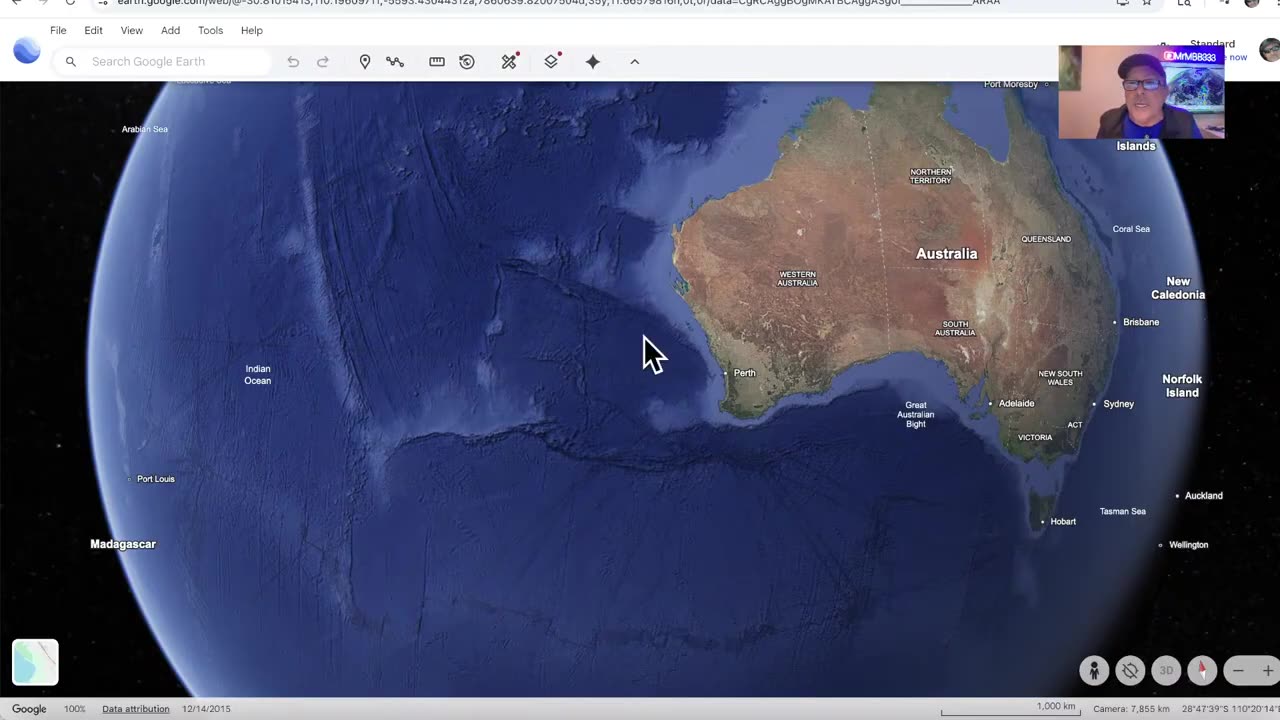The image size is (1280, 720).
Task: Click the Great Australian Bight label
Action: click(915, 414)
